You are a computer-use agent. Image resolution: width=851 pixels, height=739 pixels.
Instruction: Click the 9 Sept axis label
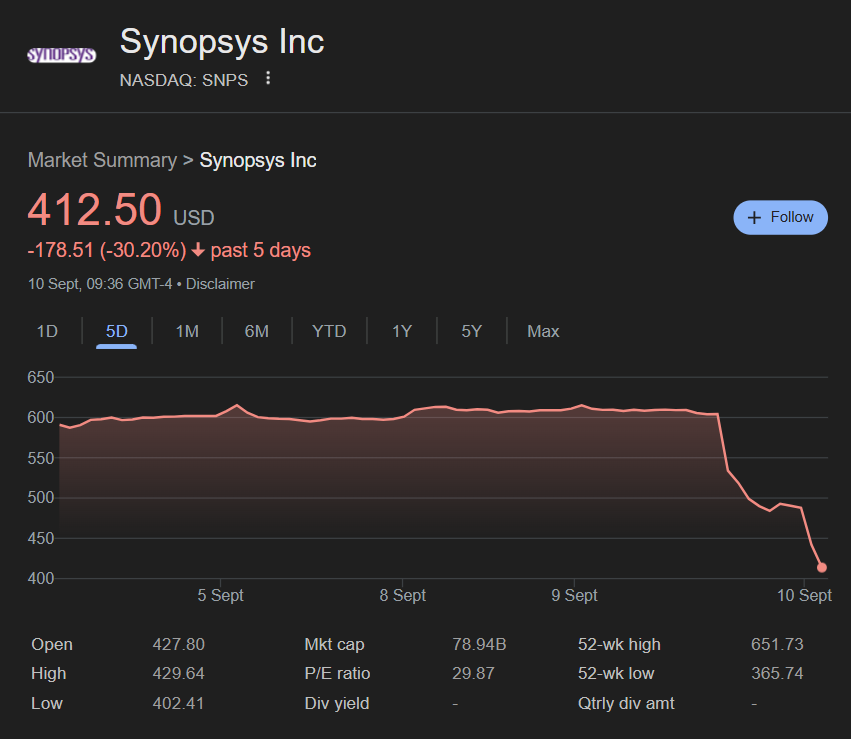coord(574,595)
